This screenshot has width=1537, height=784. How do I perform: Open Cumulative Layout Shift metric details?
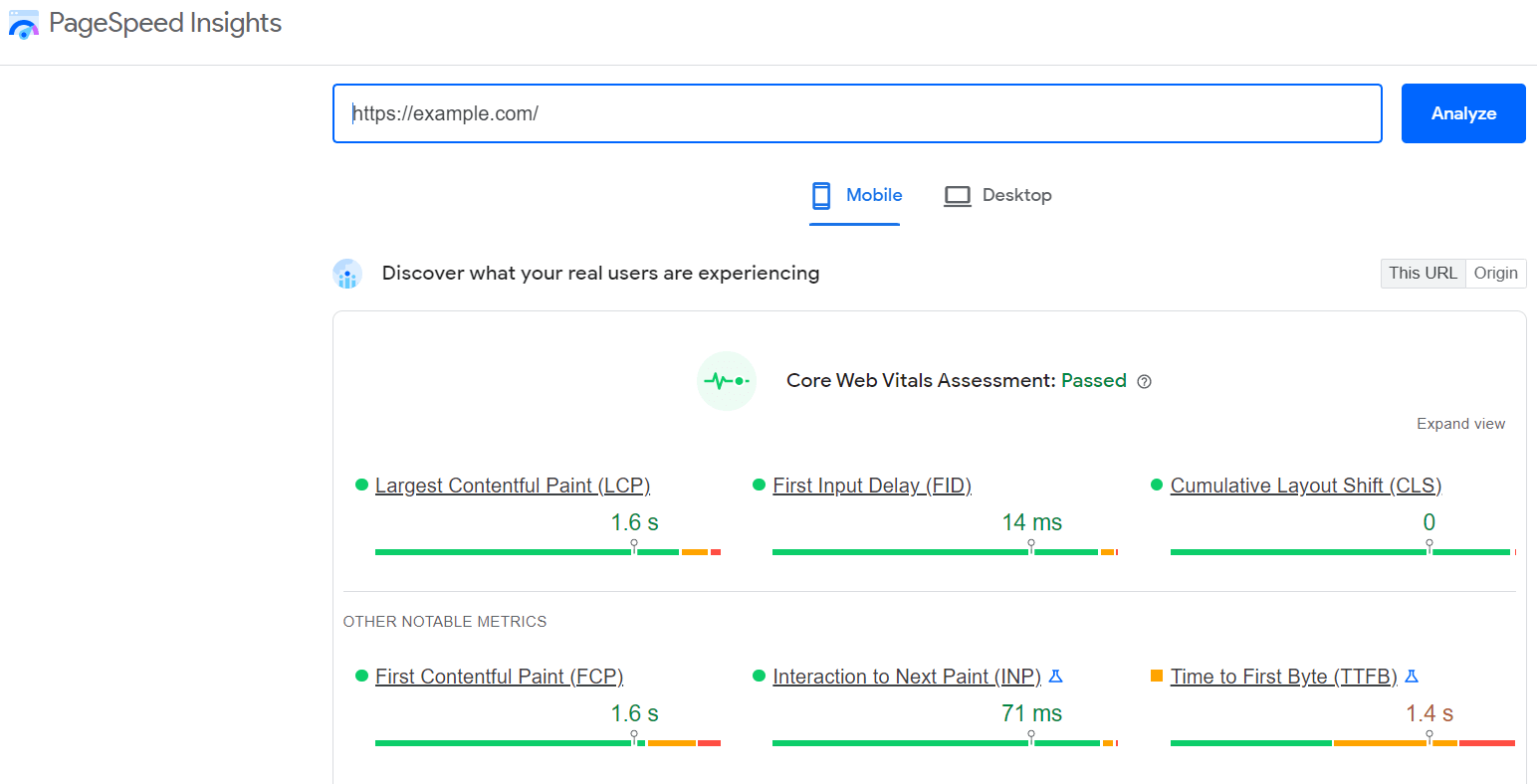coord(1305,485)
